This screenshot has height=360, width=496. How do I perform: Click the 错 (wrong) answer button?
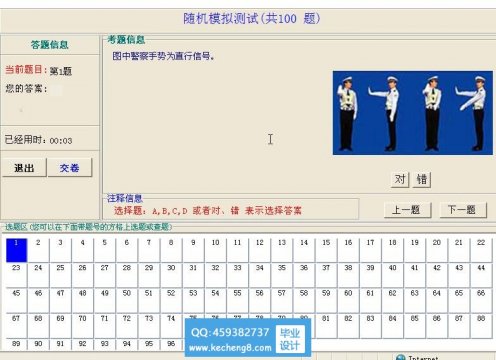tap(422, 179)
